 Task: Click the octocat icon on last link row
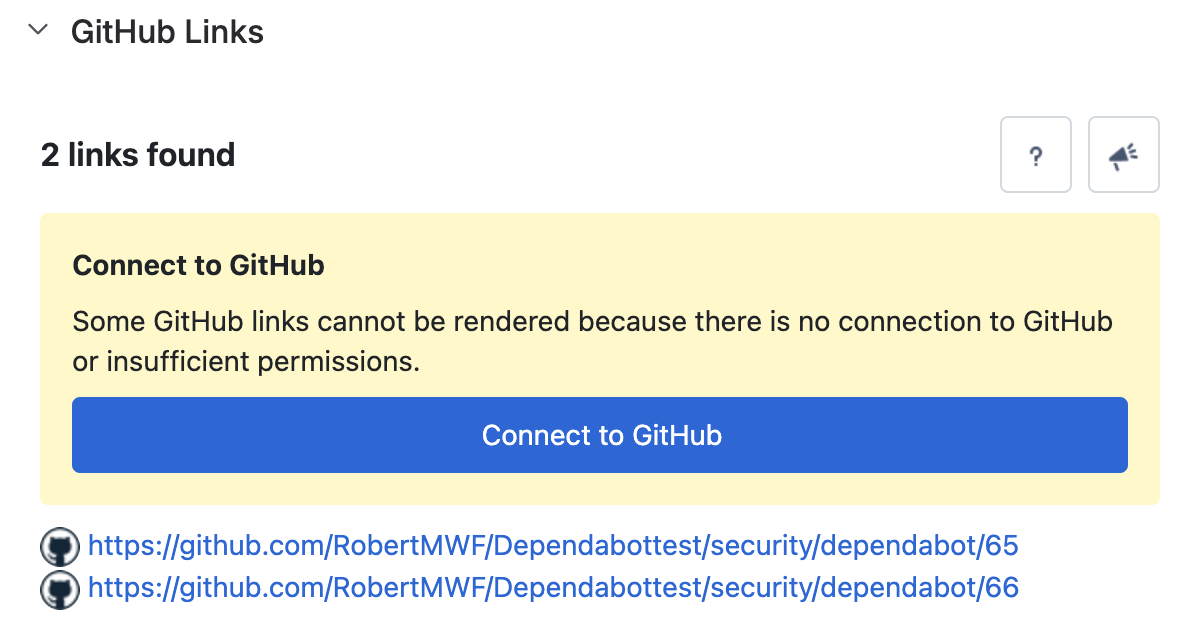coord(60,589)
